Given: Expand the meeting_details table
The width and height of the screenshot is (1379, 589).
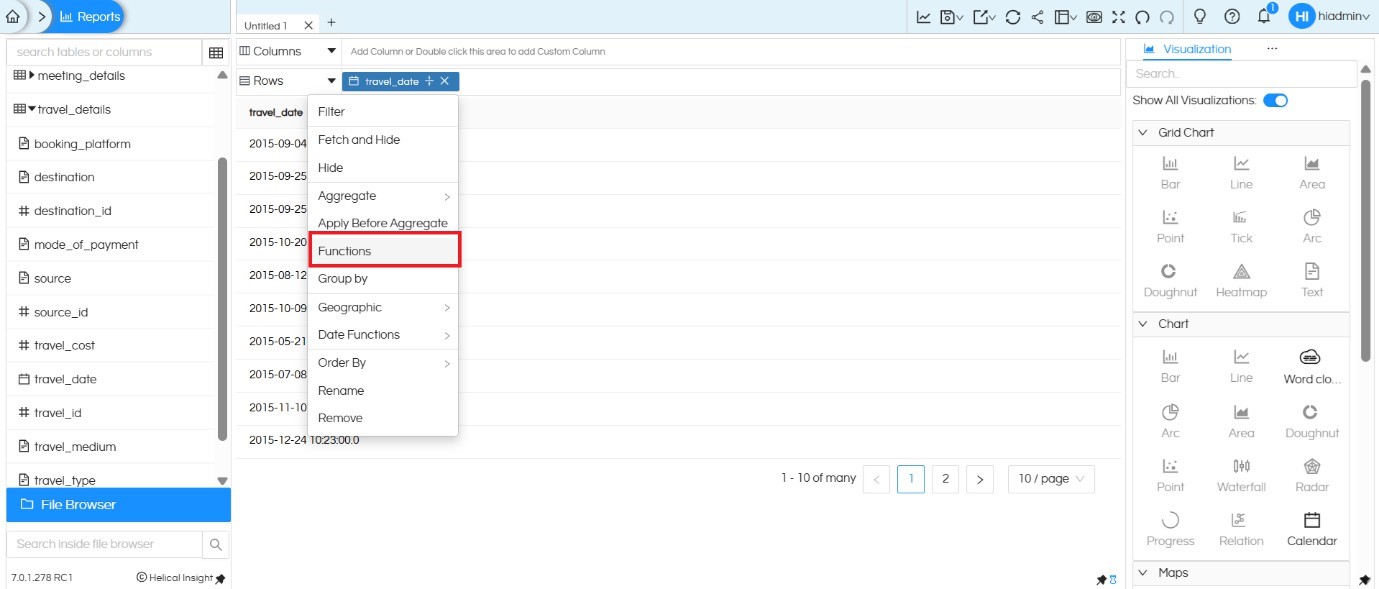Looking at the screenshot, I should [31, 76].
